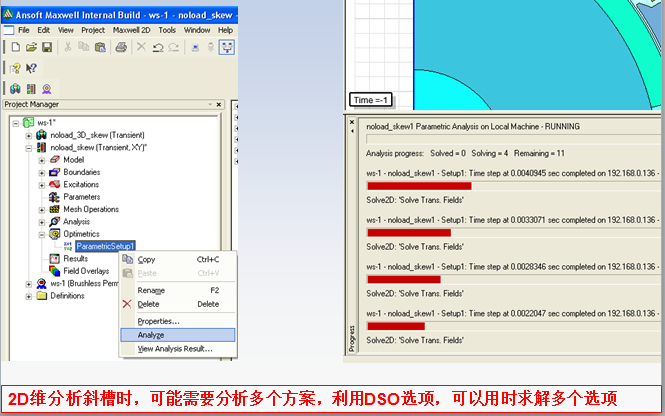Click the 0.0033071 sec progress bar
This screenshot has height=416, width=665.
[x=514, y=232]
